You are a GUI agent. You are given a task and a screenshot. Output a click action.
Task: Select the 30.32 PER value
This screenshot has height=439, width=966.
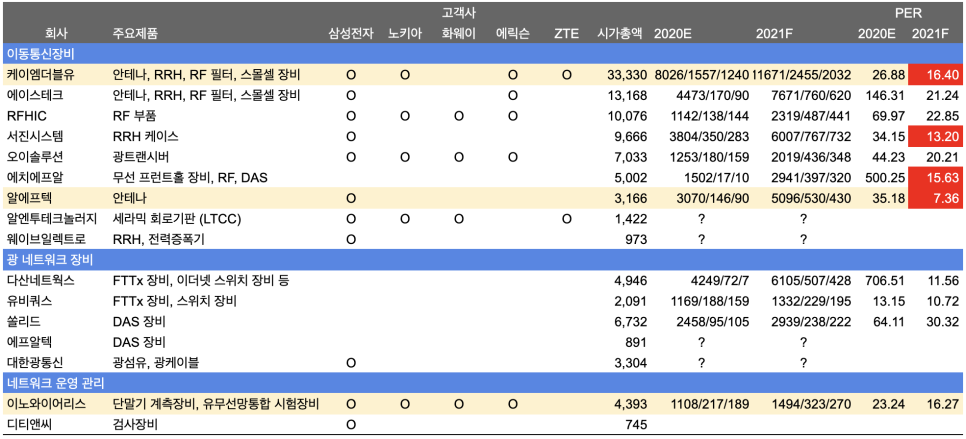click(x=941, y=323)
